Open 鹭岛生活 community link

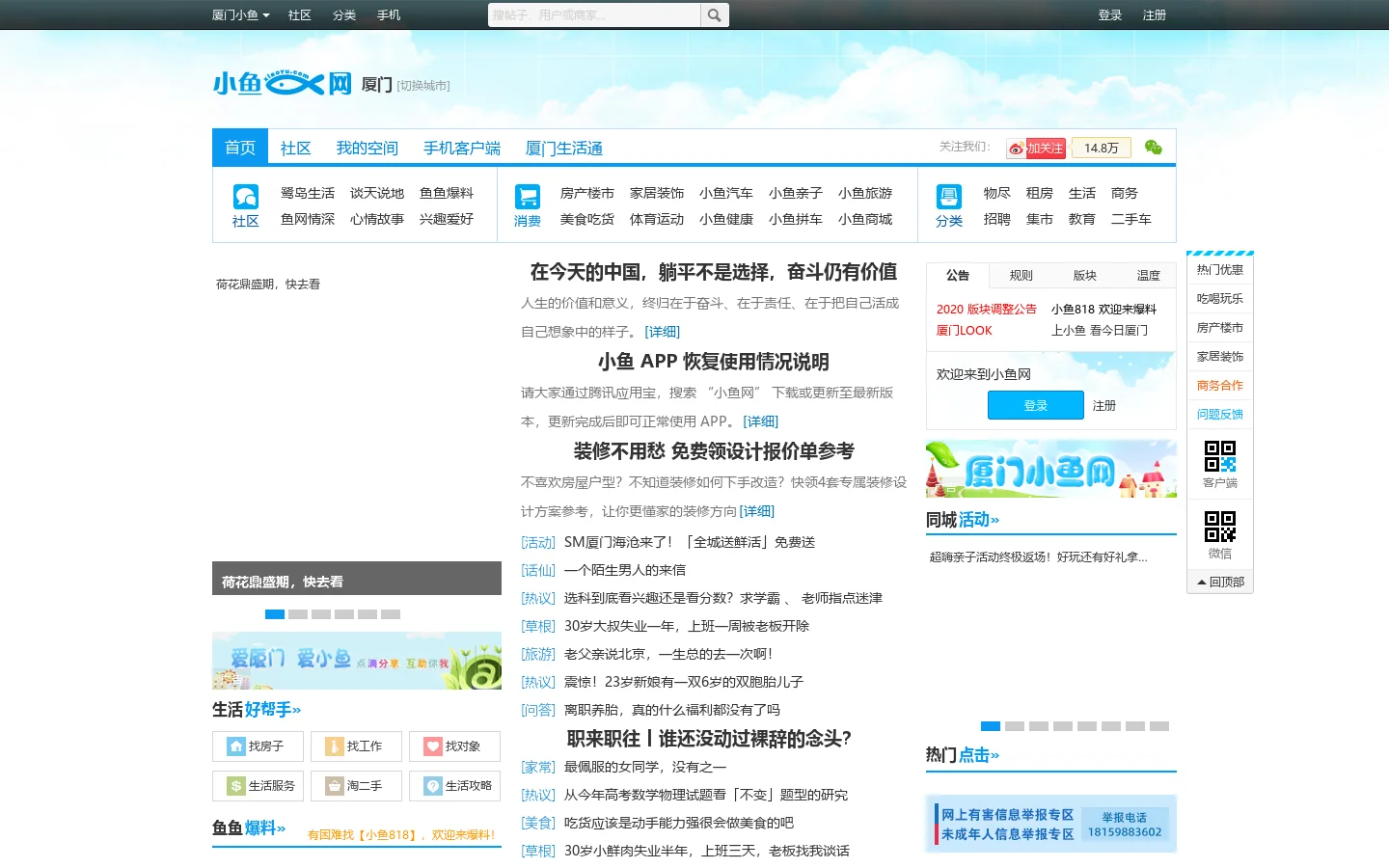[x=308, y=194]
